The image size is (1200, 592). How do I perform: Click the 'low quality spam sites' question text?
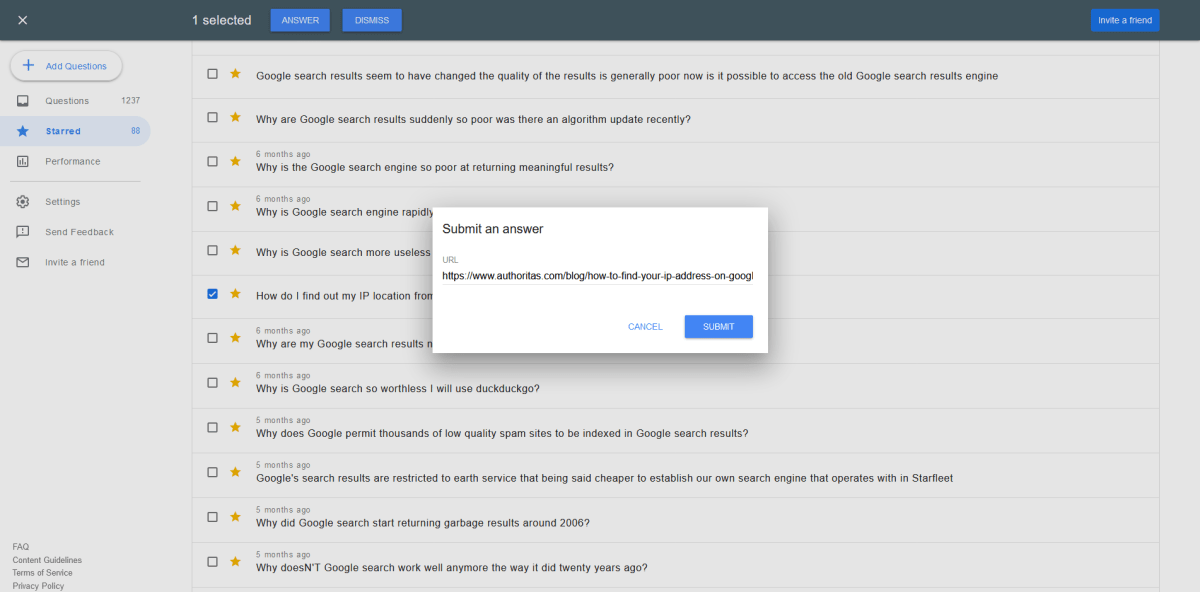pos(502,434)
